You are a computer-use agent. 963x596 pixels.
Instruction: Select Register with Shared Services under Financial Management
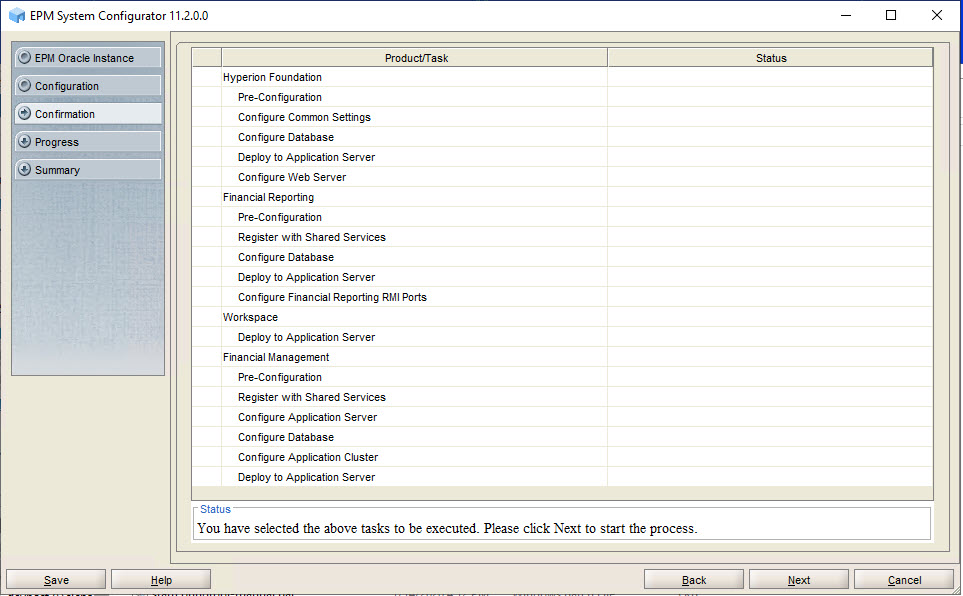pyautogui.click(x=562, y=397)
